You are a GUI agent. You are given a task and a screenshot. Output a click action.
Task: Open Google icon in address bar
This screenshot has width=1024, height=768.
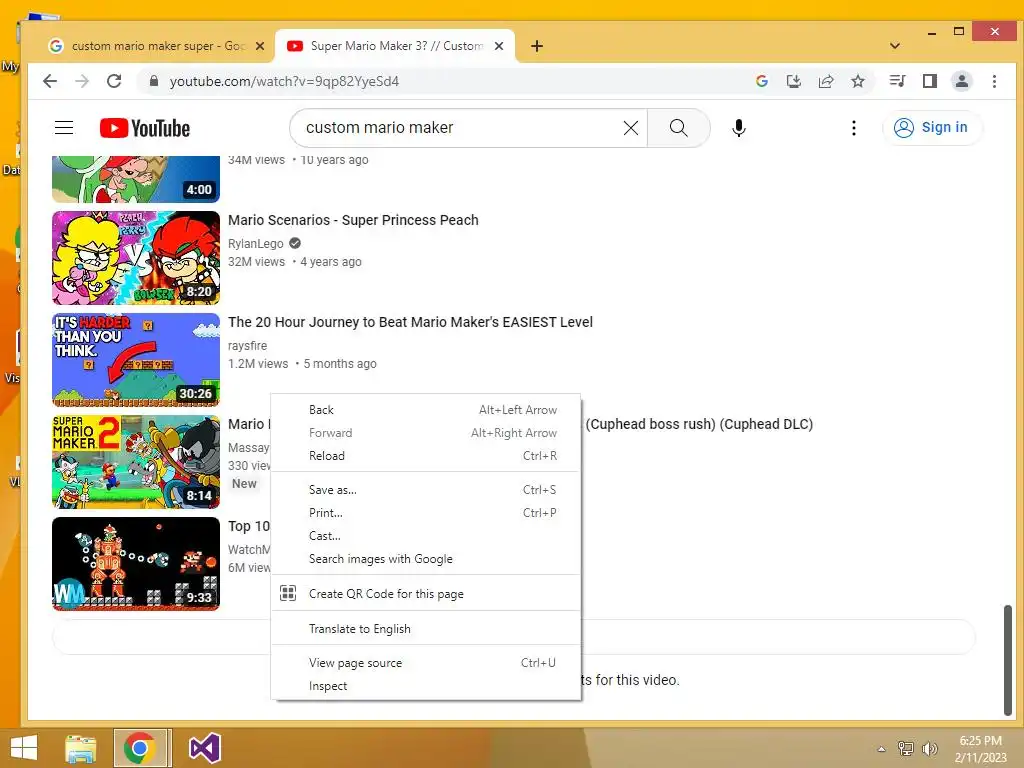tap(761, 81)
